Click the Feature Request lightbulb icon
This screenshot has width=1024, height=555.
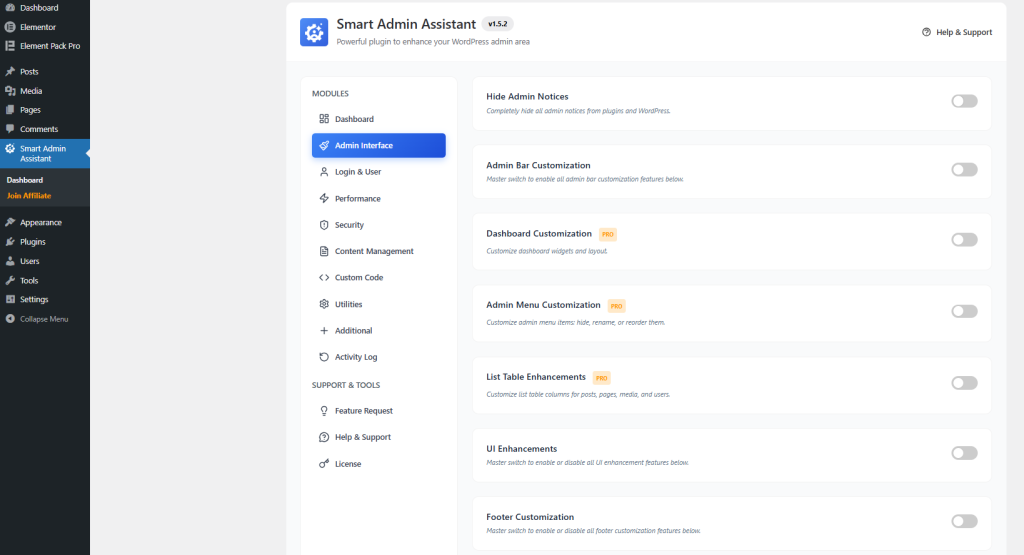[324, 411]
